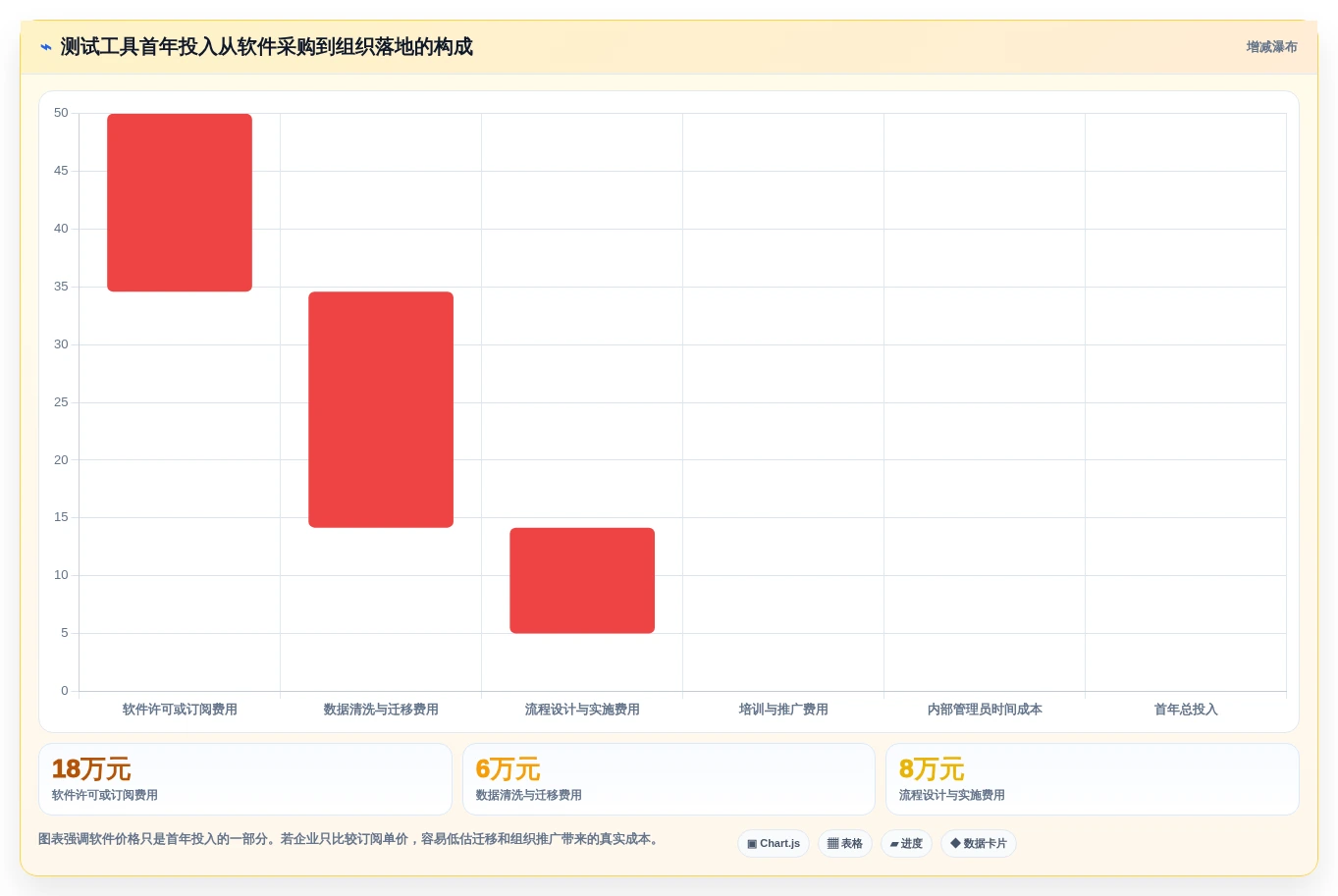
Task: Click the y-axis value 25
Action: (61, 402)
